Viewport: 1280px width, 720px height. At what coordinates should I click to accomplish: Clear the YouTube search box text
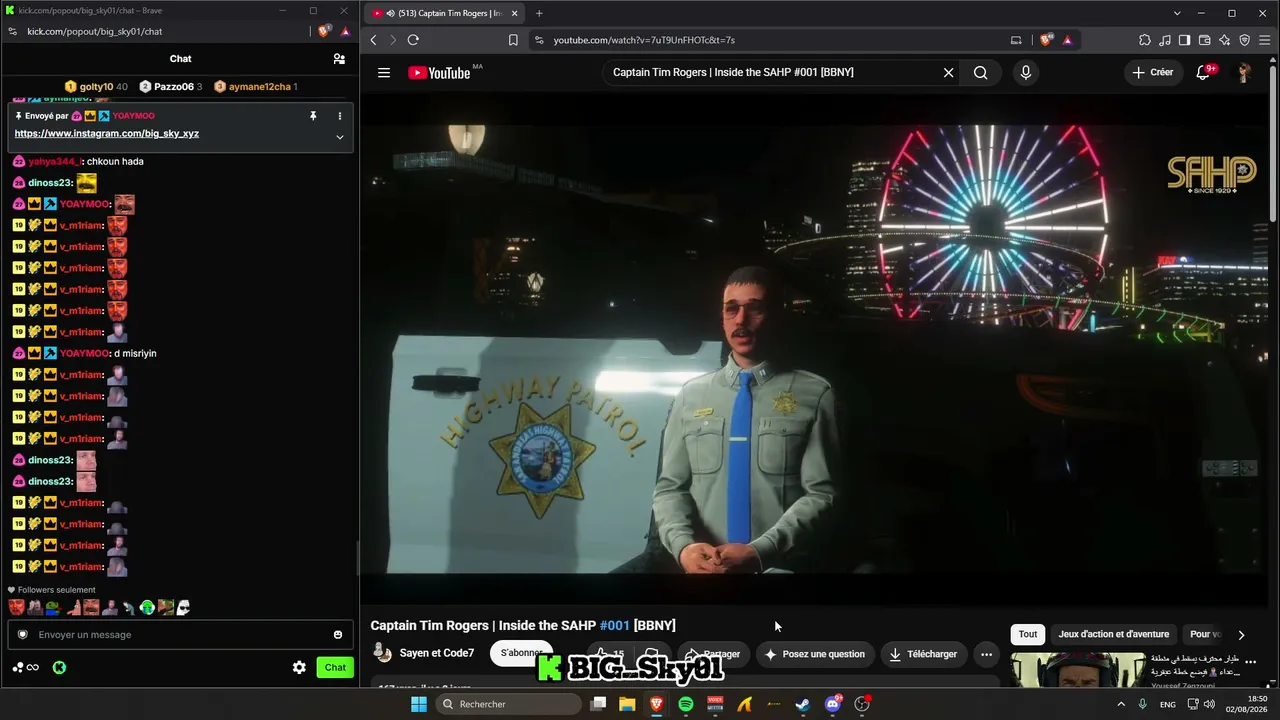pyautogui.click(x=948, y=72)
